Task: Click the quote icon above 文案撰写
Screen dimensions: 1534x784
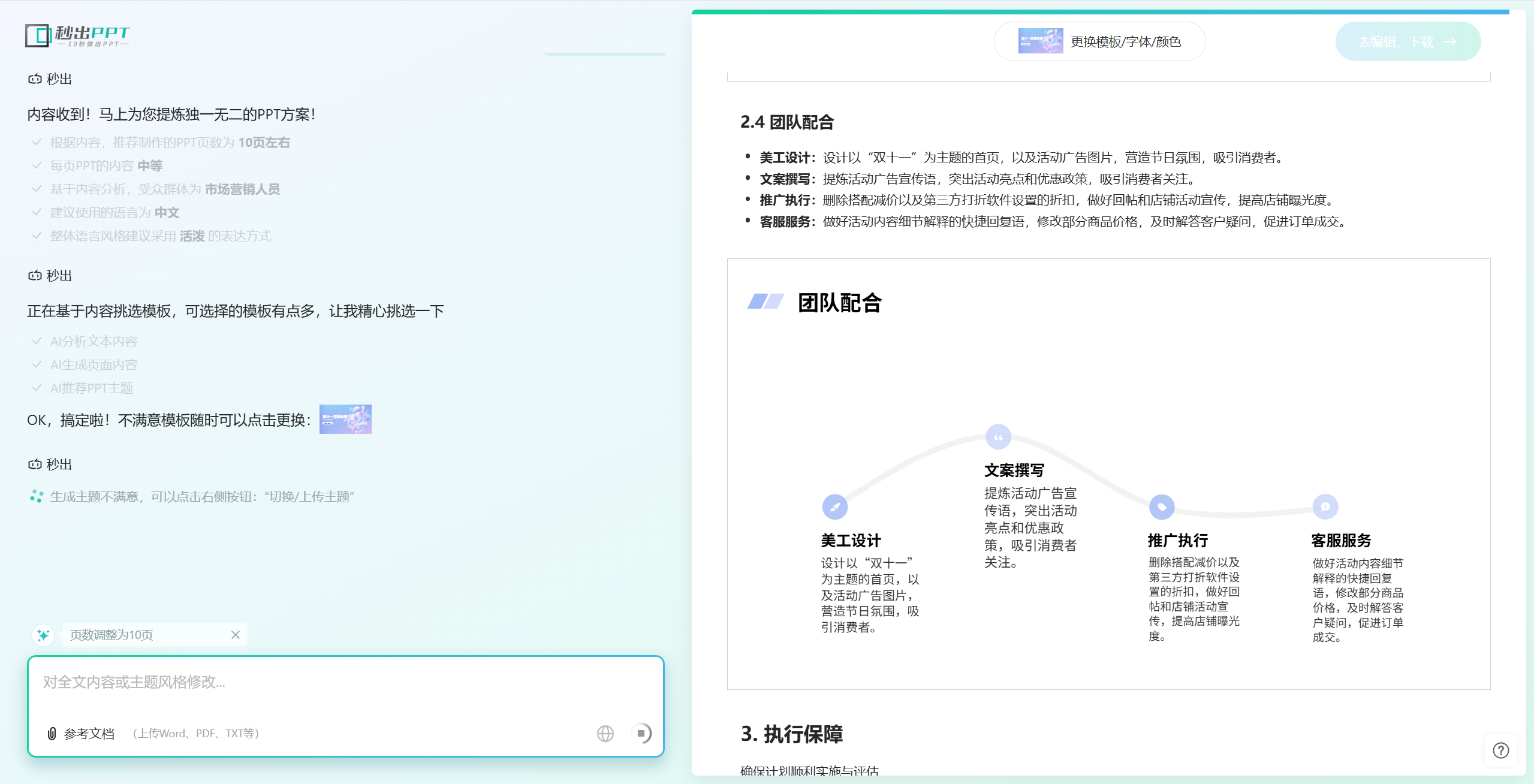Action: (998, 437)
